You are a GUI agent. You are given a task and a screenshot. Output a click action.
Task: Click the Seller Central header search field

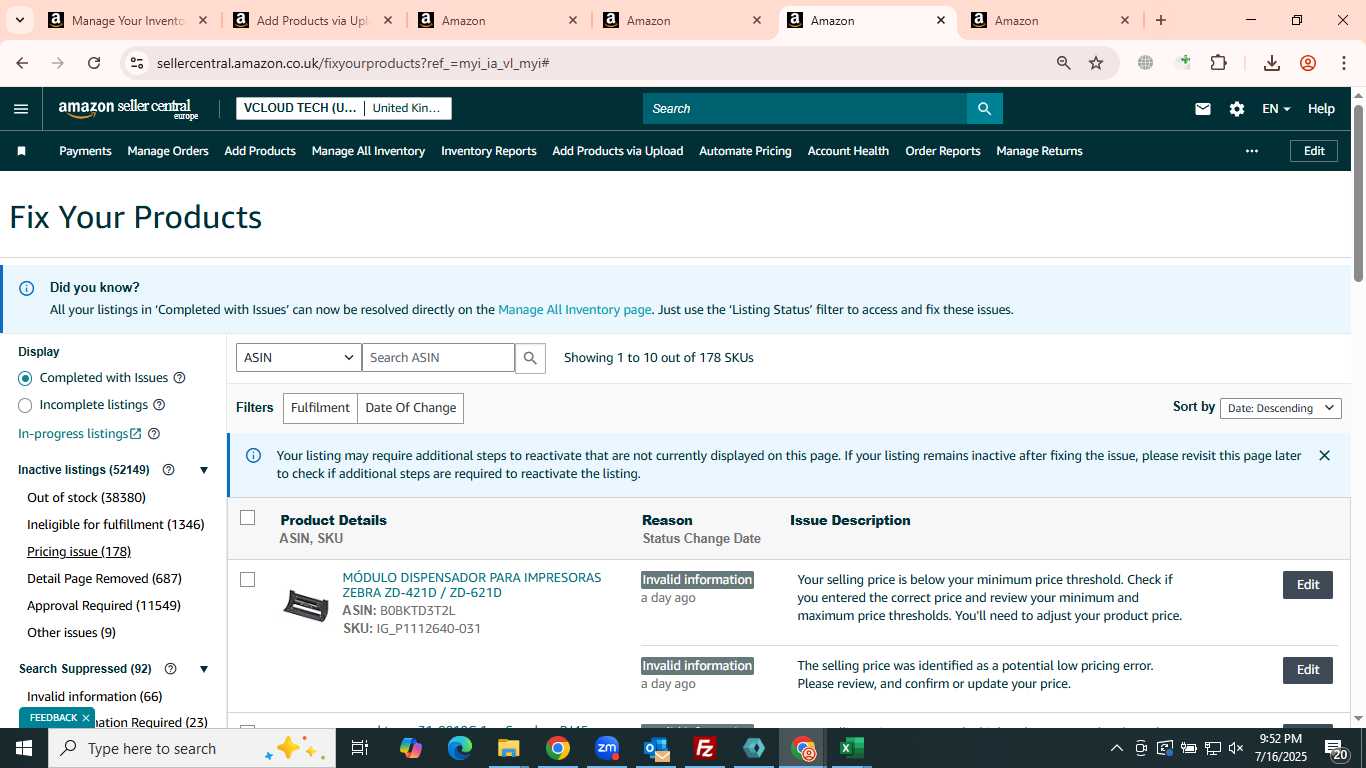coord(805,109)
